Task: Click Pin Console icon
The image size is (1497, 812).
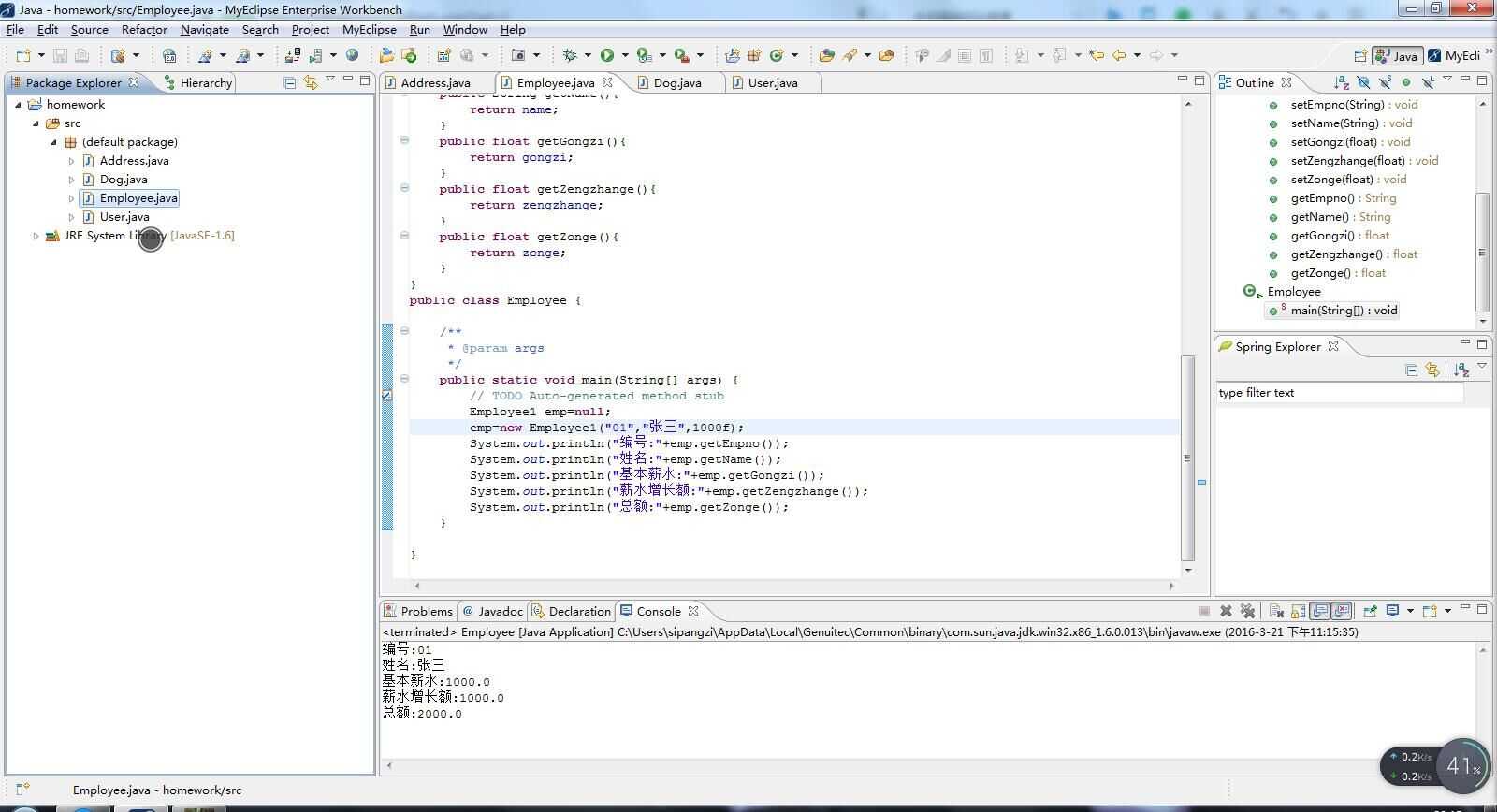Action: click(1370, 611)
